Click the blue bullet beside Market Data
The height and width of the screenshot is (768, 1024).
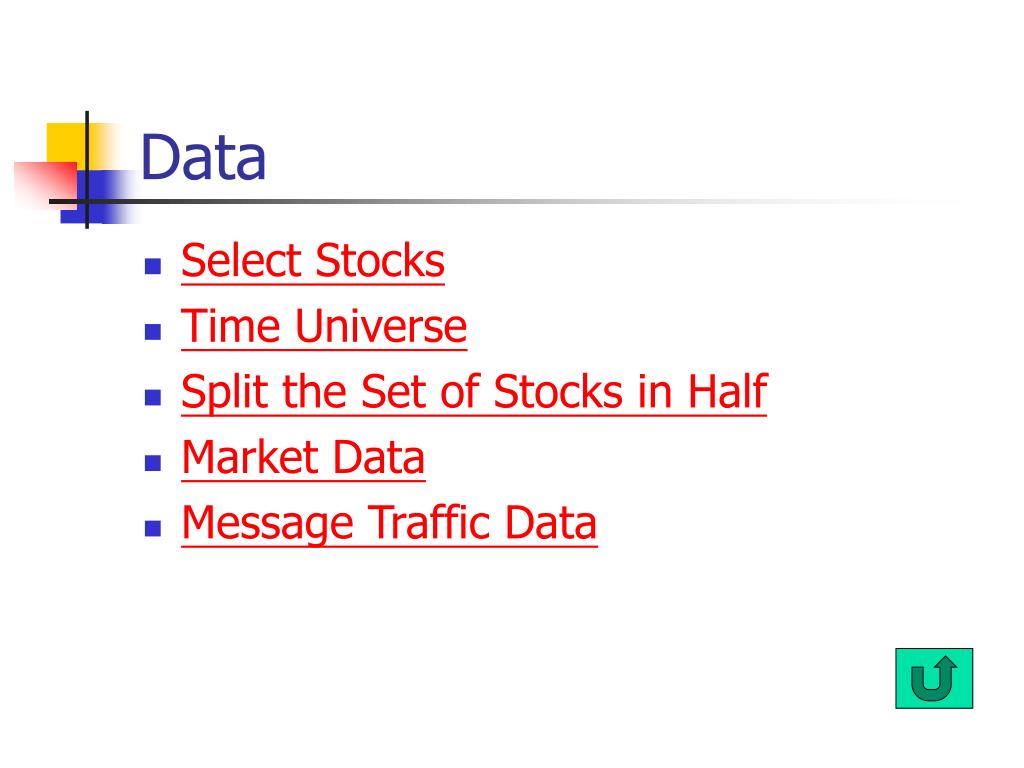pyautogui.click(x=153, y=462)
